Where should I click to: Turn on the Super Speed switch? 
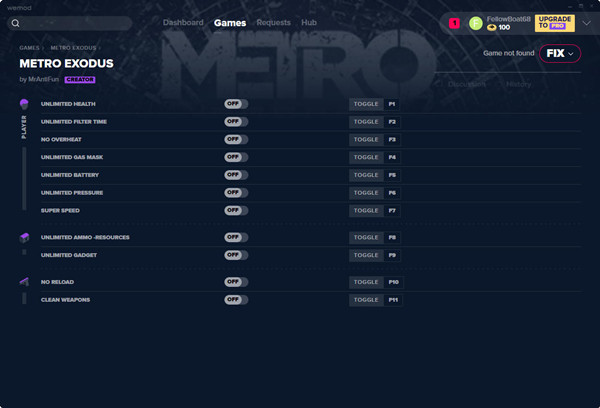coord(236,211)
